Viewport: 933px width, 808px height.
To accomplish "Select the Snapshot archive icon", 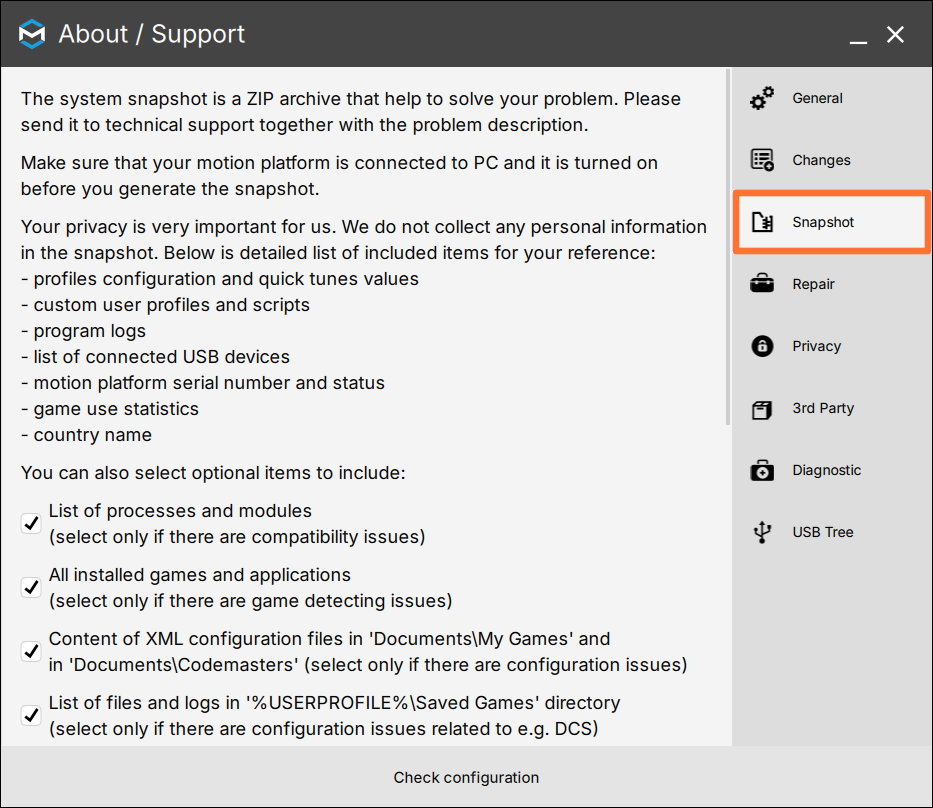I will (x=762, y=222).
